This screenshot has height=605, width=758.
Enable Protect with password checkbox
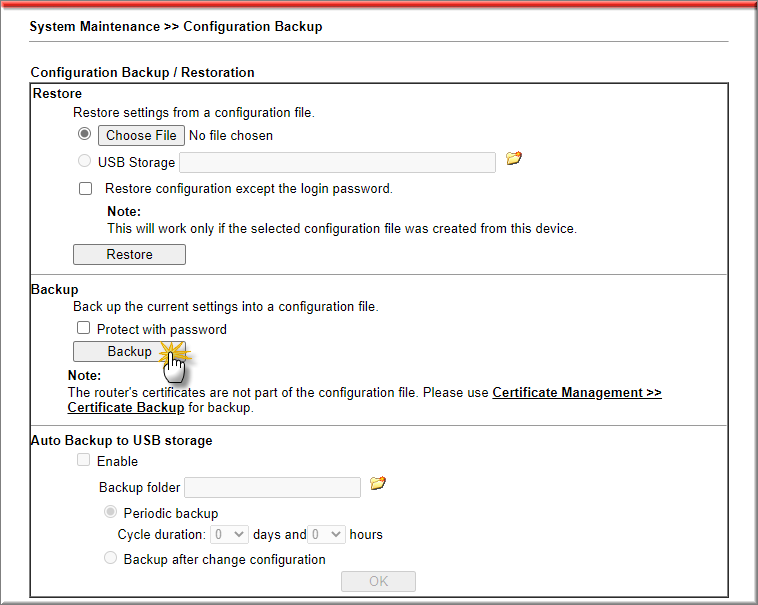(84, 328)
